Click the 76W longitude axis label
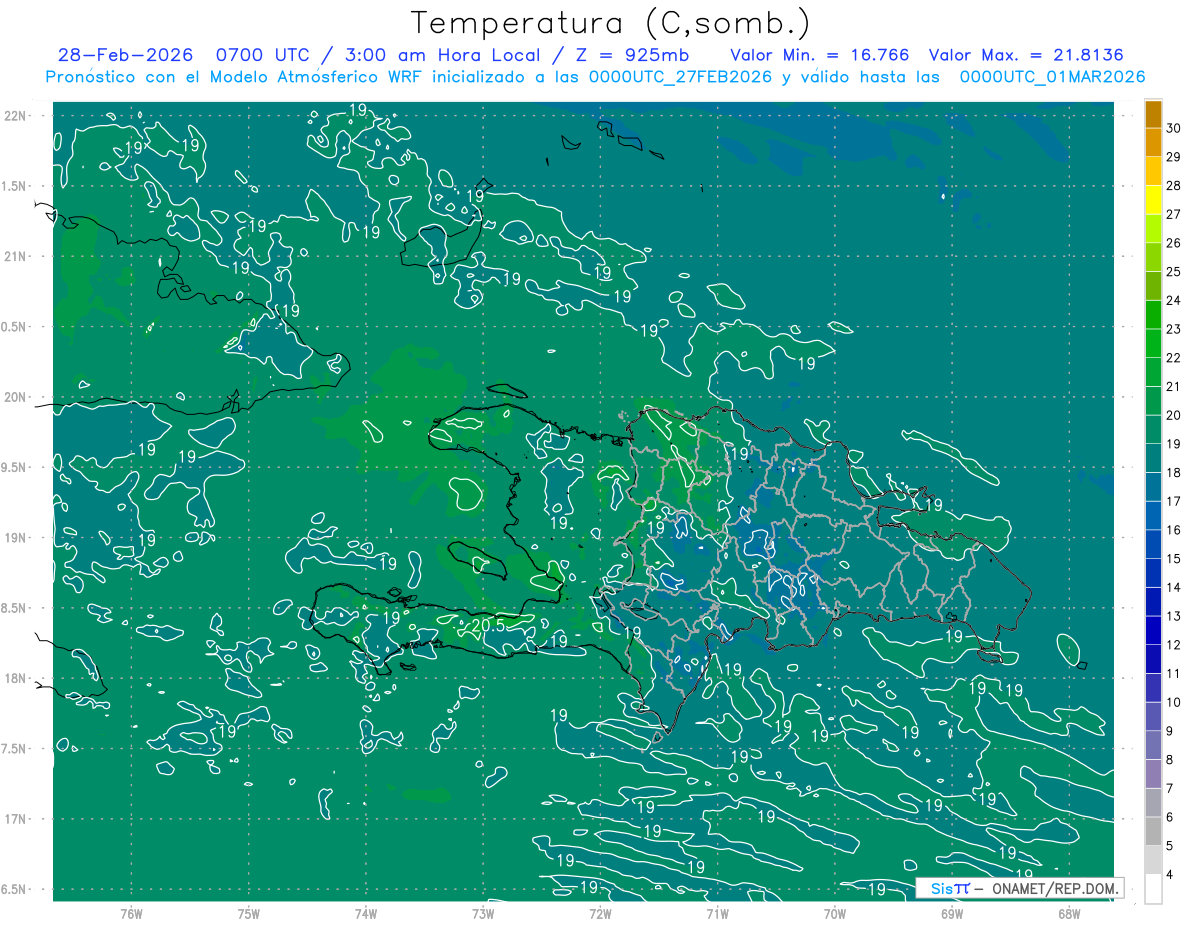Screen dimensions: 1200x927 point(131,913)
